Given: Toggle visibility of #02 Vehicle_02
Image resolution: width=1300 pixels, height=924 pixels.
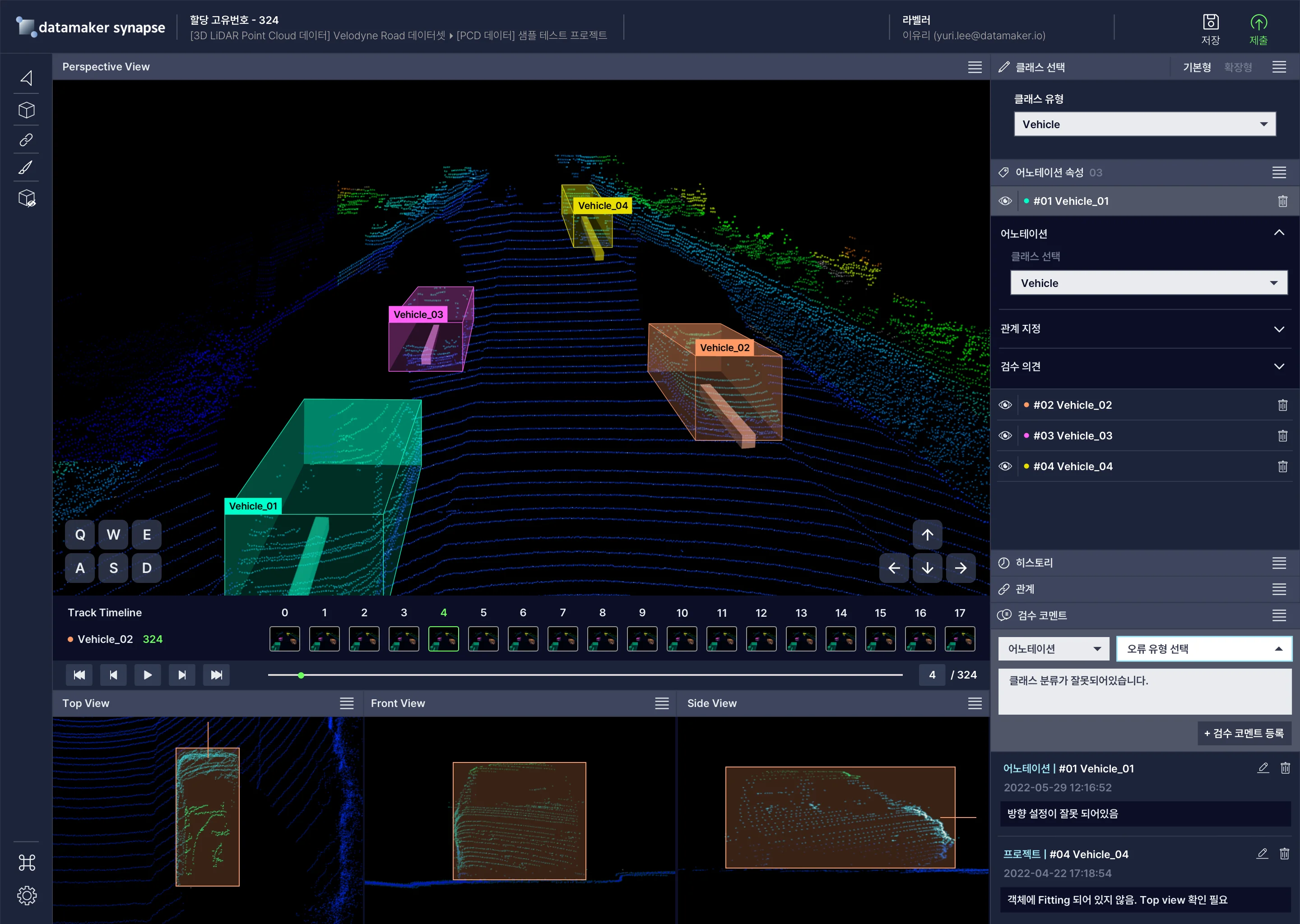Looking at the screenshot, I should pyautogui.click(x=1005, y=405).
